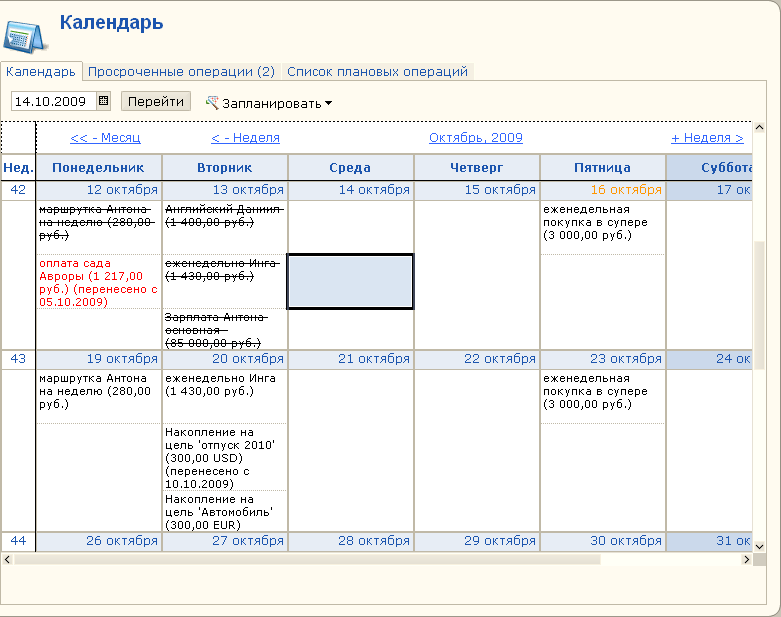
Task: Click week number 42
Action: (x=18, y=190)
